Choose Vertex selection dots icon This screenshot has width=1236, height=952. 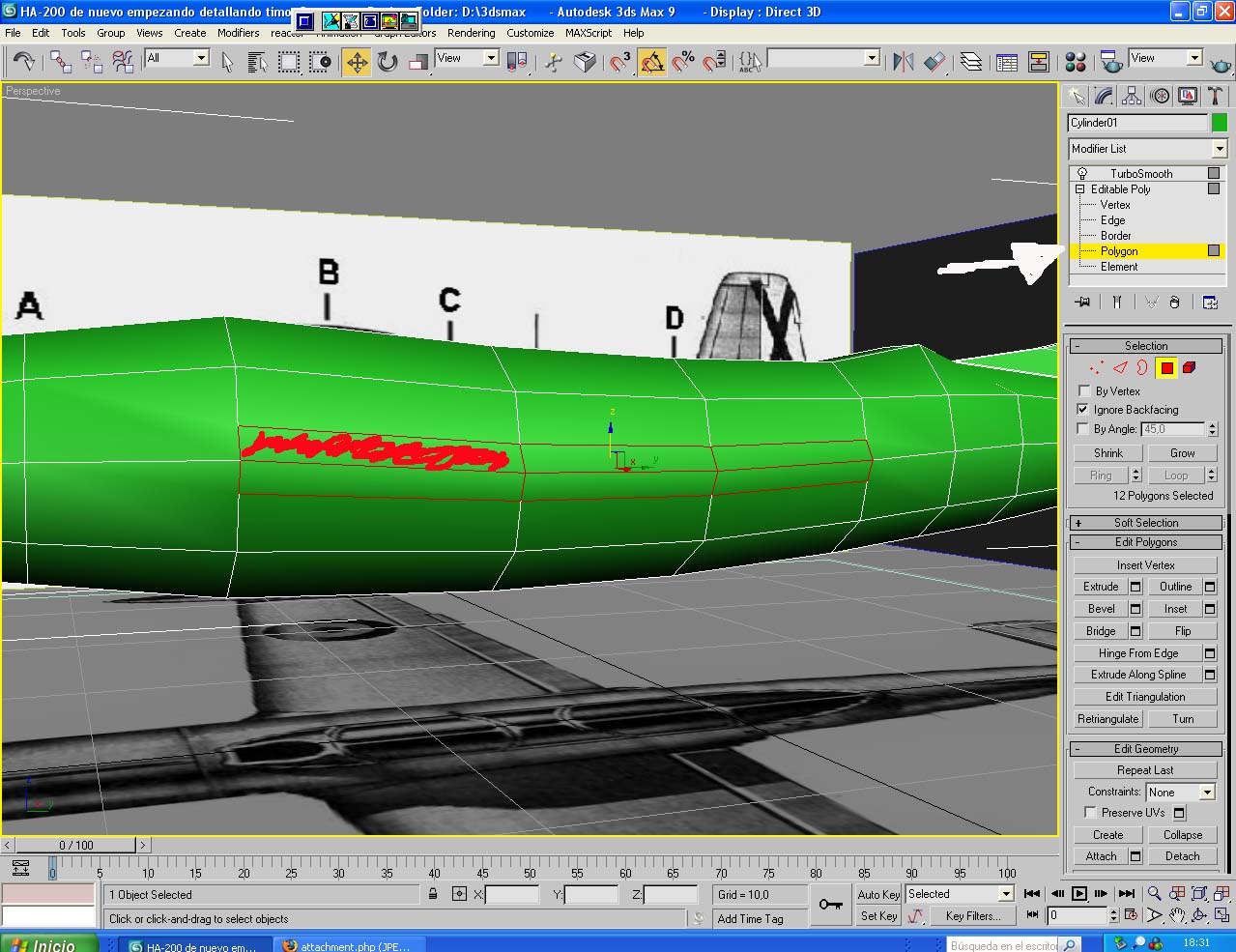coord(1096,368)
